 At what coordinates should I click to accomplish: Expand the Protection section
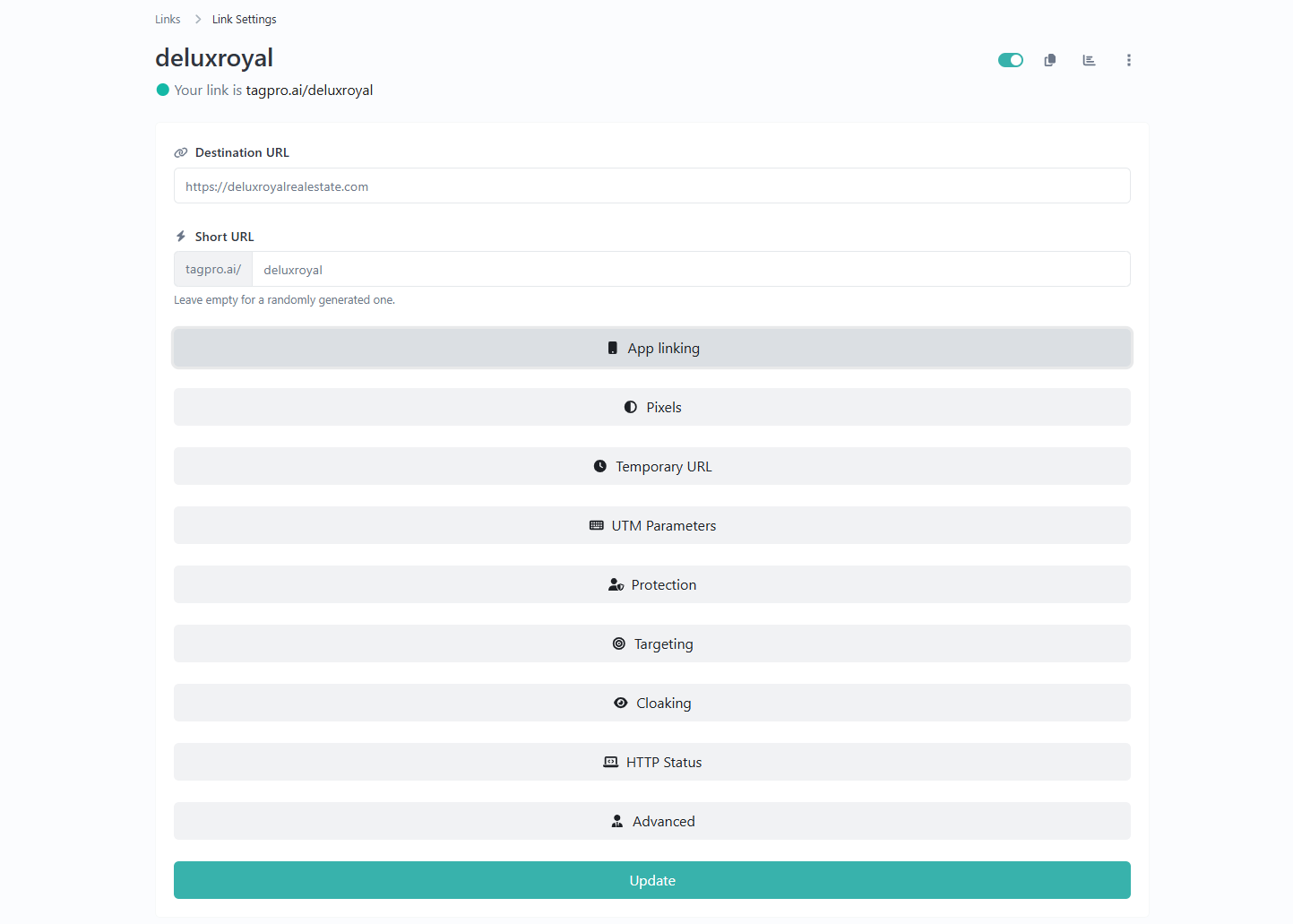tap(652, 584)
